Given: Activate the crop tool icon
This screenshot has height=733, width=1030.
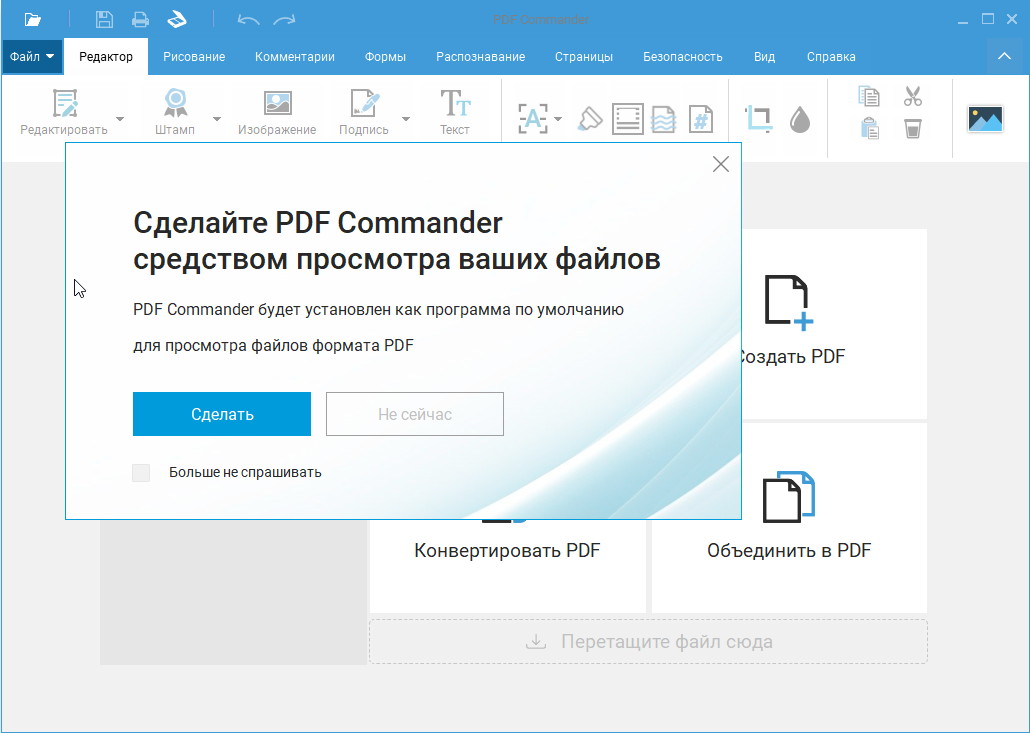Looking at the screenshot, I should (x=759, y=119).
